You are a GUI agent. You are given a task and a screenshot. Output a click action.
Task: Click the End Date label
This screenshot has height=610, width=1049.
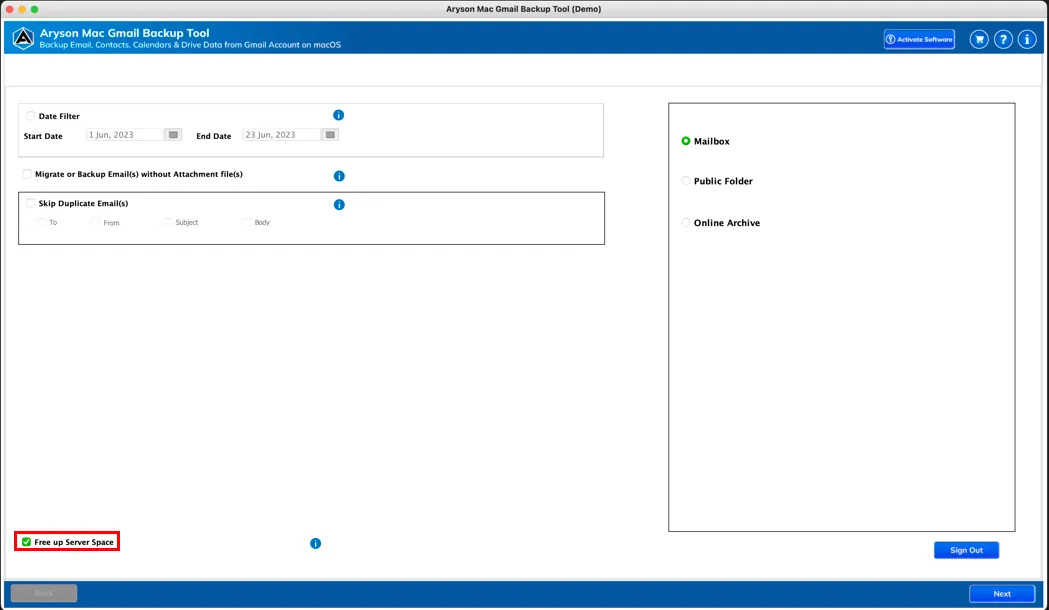213,136
